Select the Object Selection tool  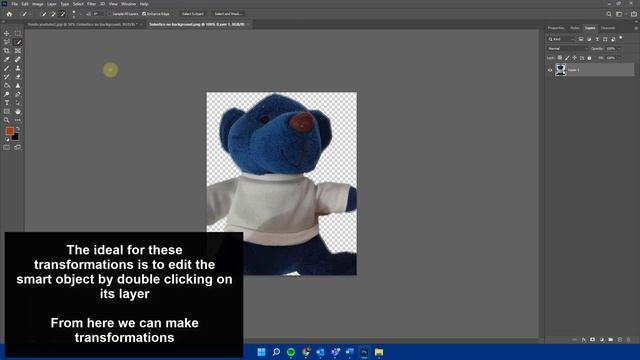(7, 42)
